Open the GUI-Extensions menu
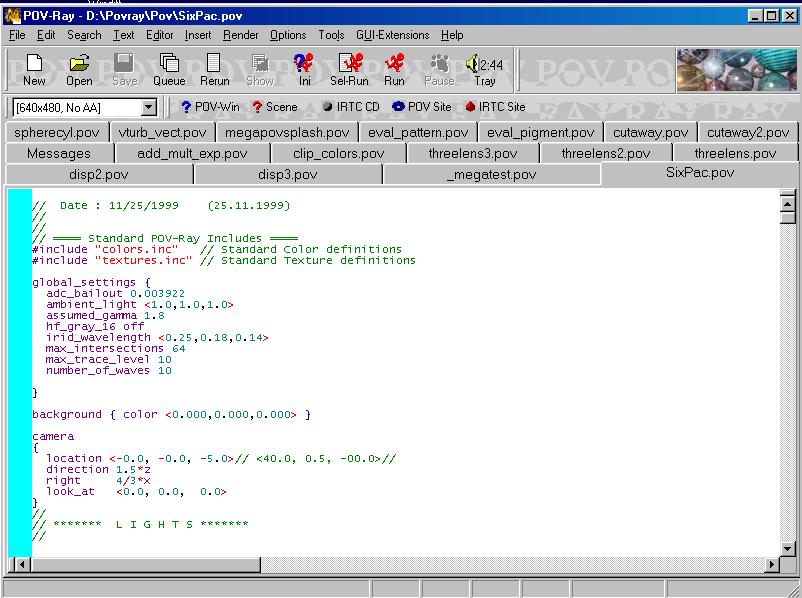This screenshot has width=802, height=598. point(393,35)
